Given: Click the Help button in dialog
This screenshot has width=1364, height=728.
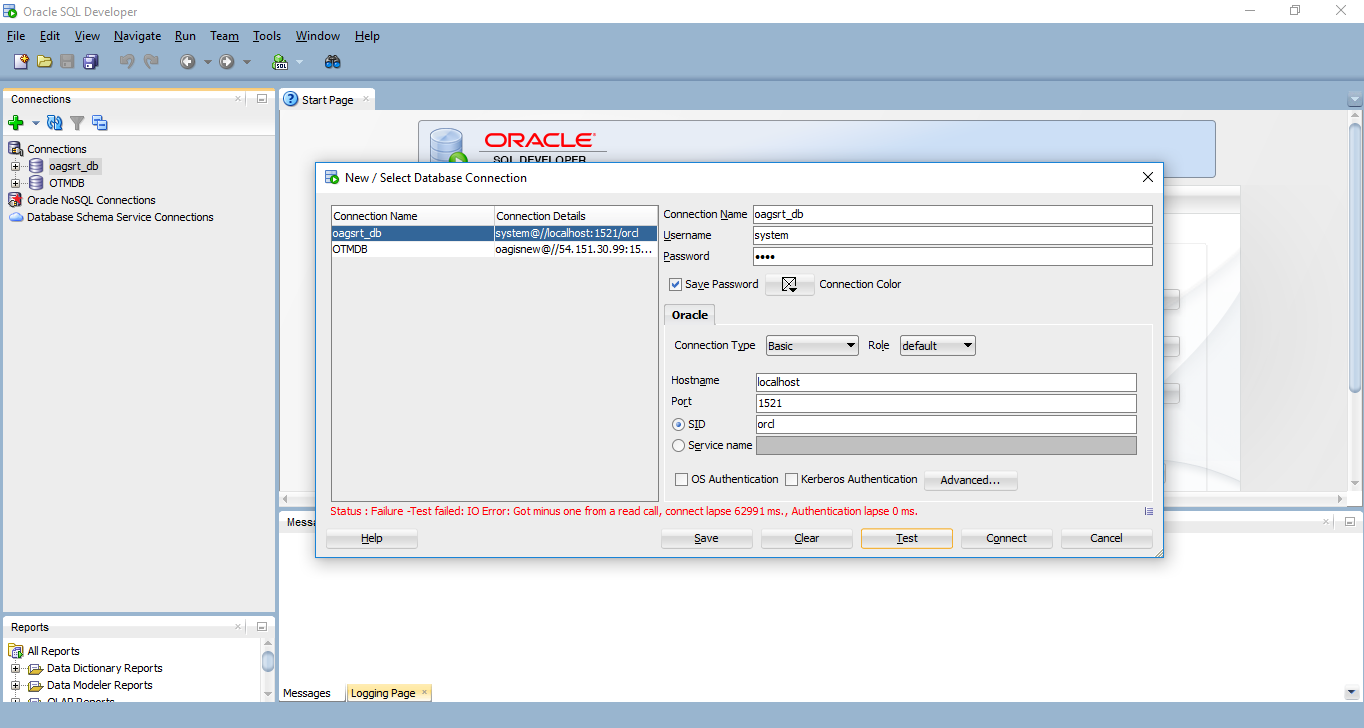Looking at the screenshot, I should 372,538.
